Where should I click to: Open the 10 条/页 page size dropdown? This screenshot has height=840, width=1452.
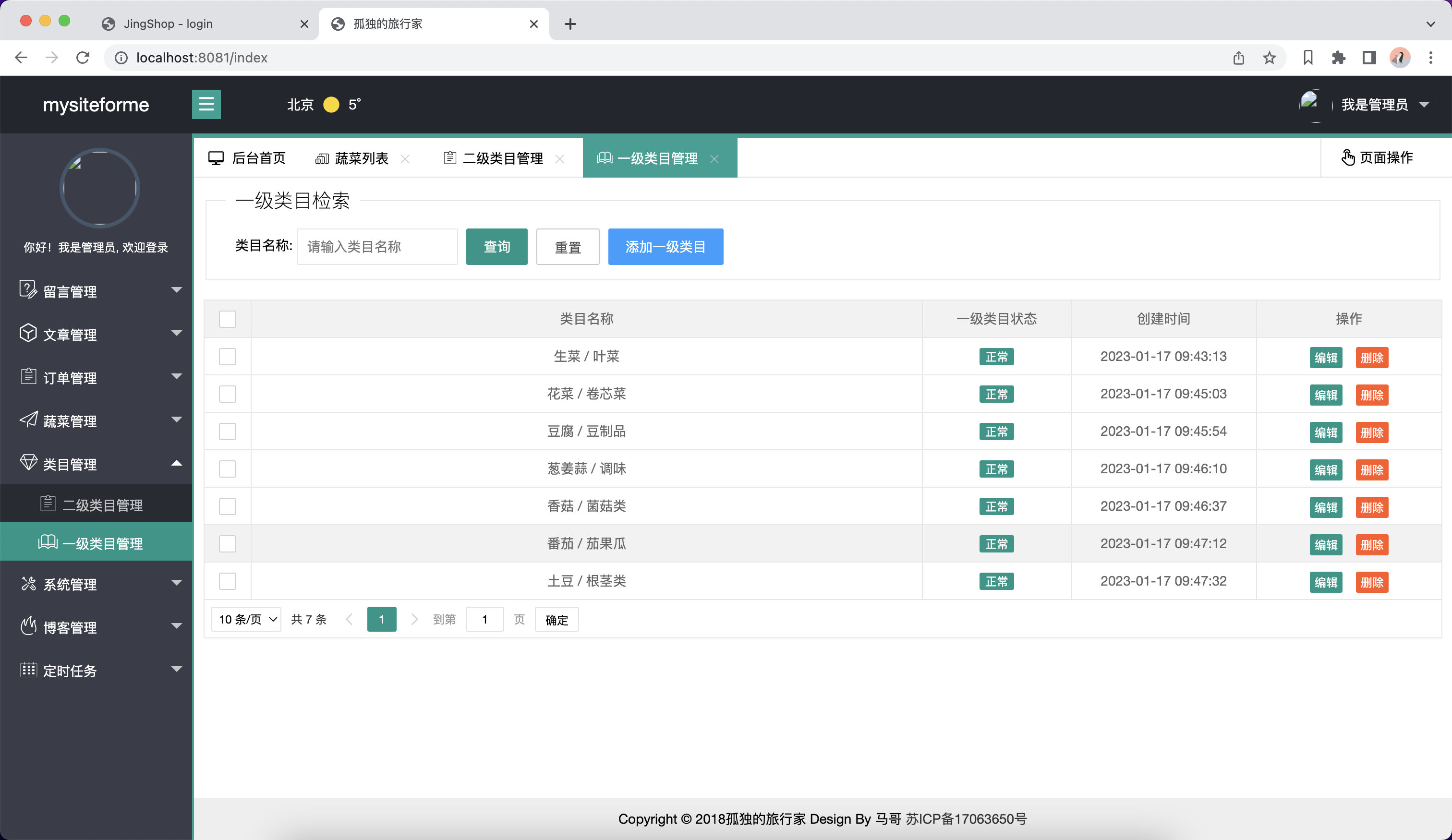pos(247,619)
